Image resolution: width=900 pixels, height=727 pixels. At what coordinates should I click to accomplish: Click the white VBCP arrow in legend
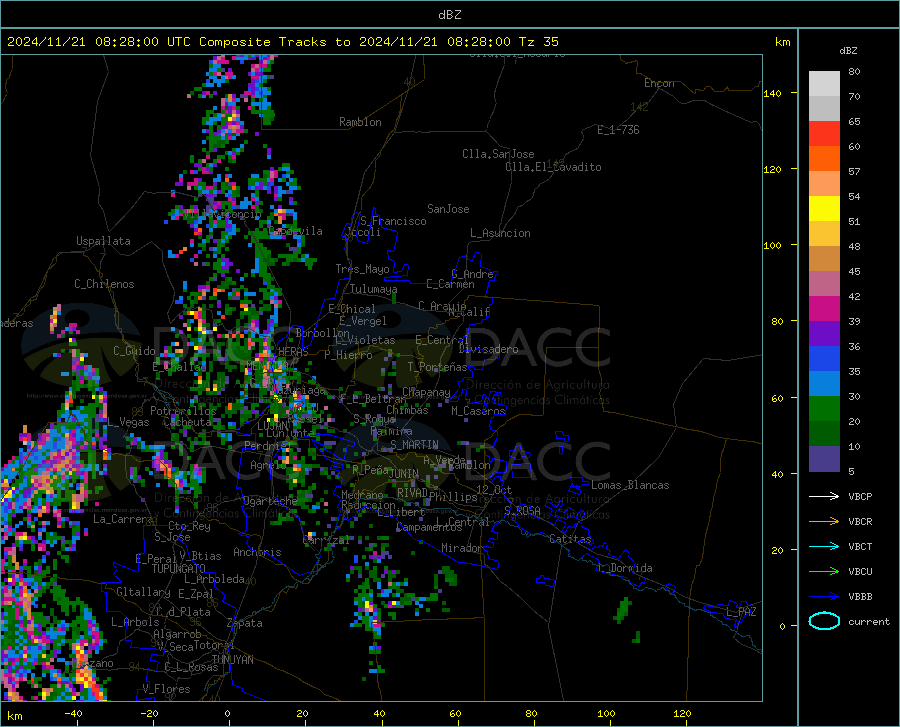click(824, 496)
